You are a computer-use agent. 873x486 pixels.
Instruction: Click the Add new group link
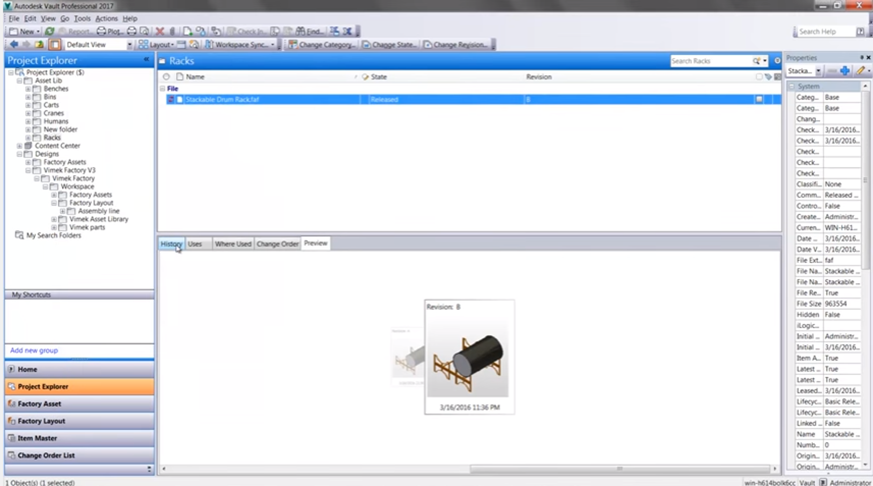point(34,351)
